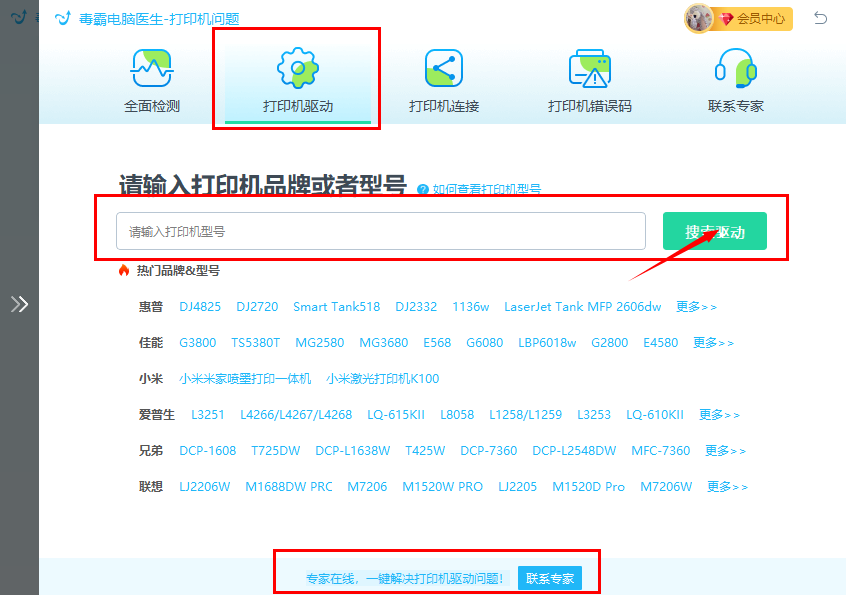846x595 pixels.
Task: Pick Canon LBP6018w
Action: pyautogui.click(x=547, y=343)
